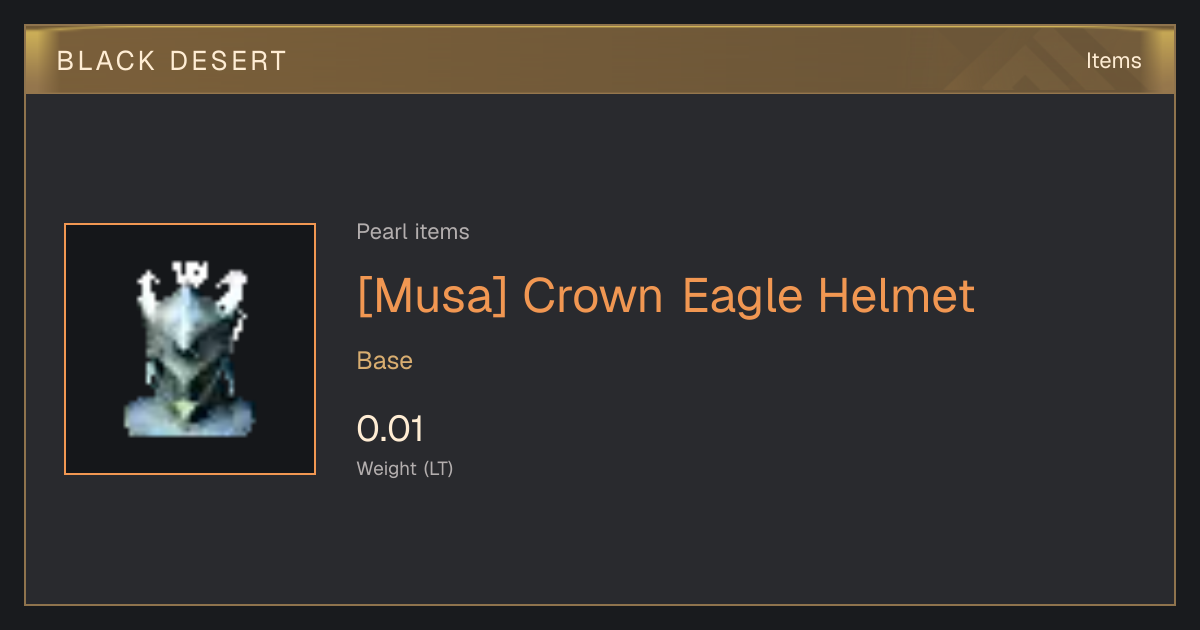This screenshot has height=630, width=1200.
Task: Click the Weight (LT) caption
Action: pyautogui.click(x=405, y=468)
